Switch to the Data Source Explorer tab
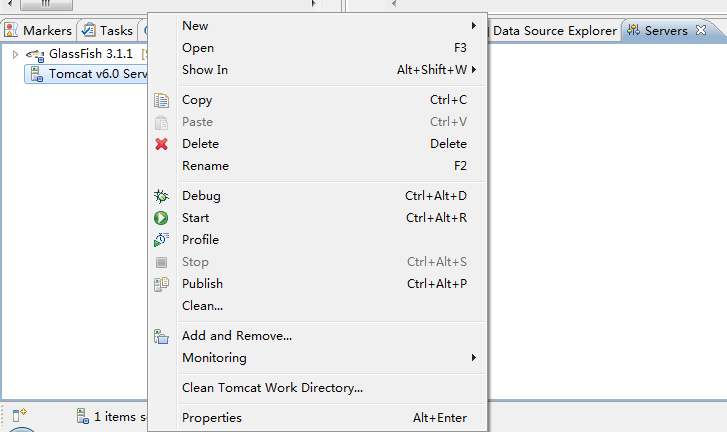The height and width of the screenshot is (435, 727). (555, 31)
